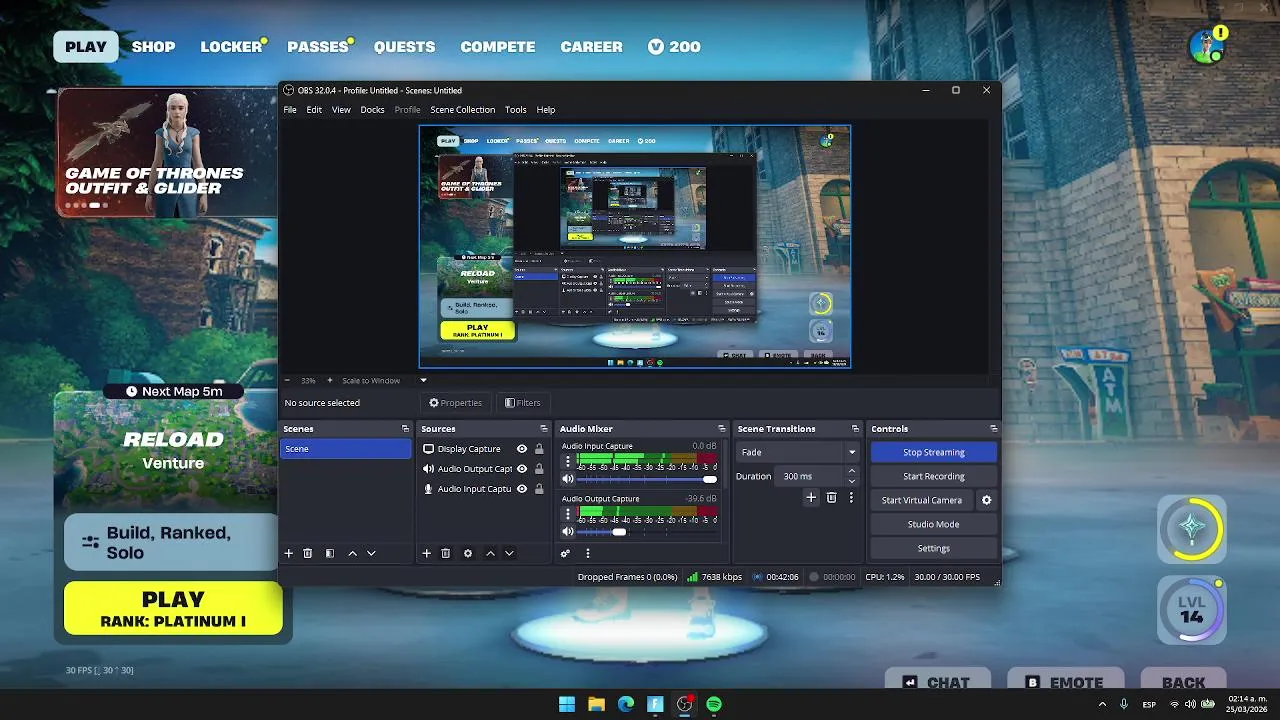Open the Tools menu in OBS
This screenshot has width=1280, height=720.
click(516, 110)
